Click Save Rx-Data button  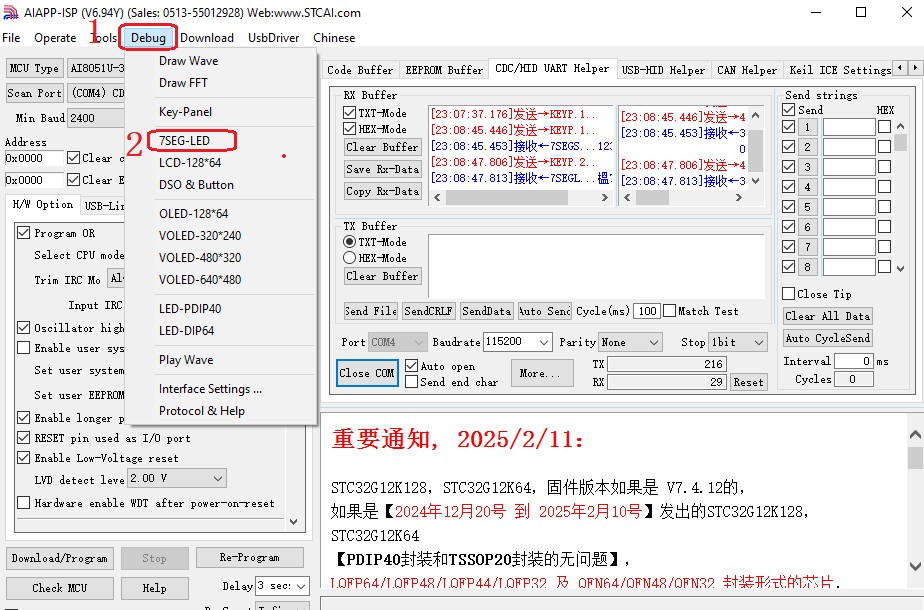(x=382, y=169)
